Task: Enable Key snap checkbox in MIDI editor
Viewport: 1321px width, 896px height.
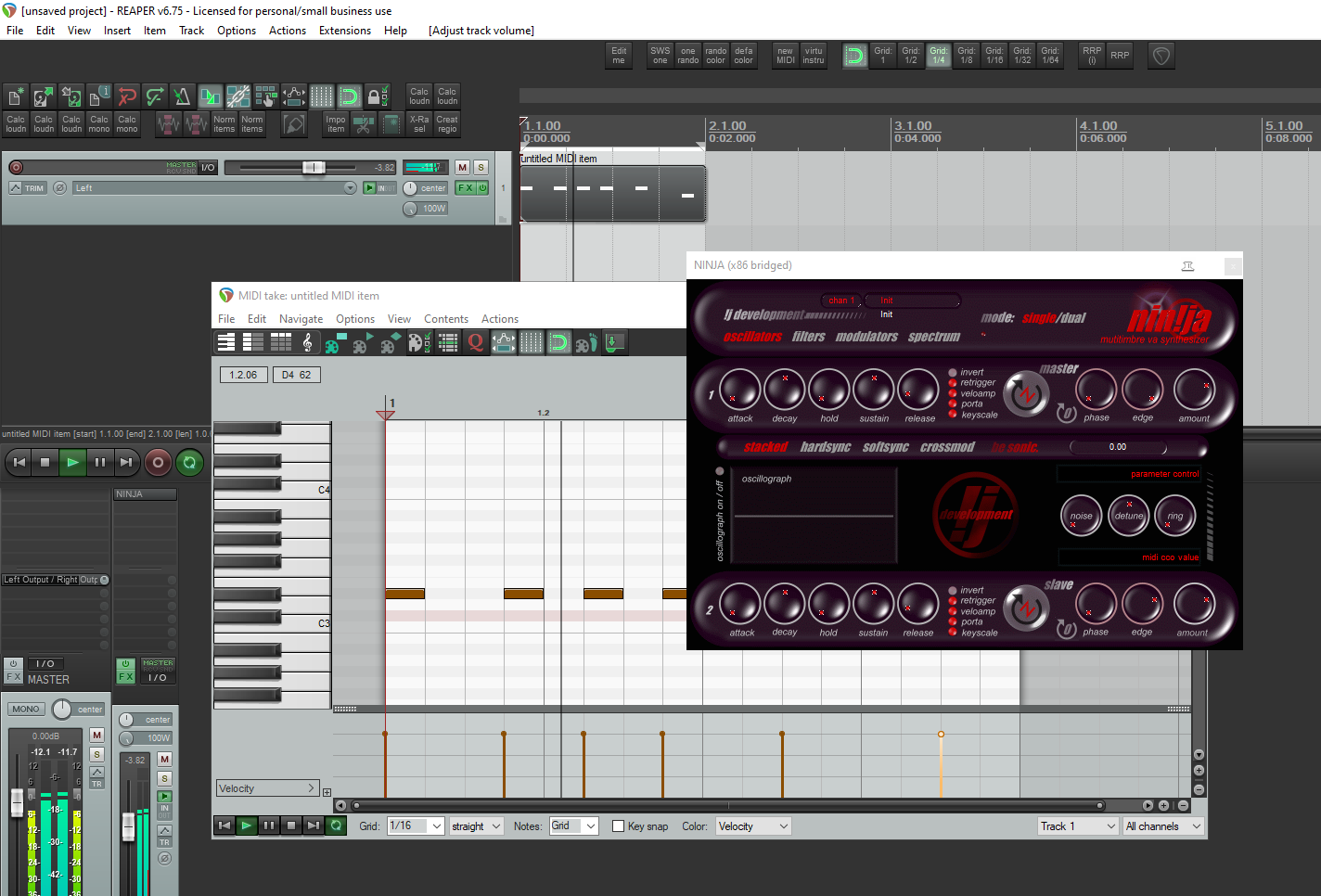Action: tap(618, 826)
